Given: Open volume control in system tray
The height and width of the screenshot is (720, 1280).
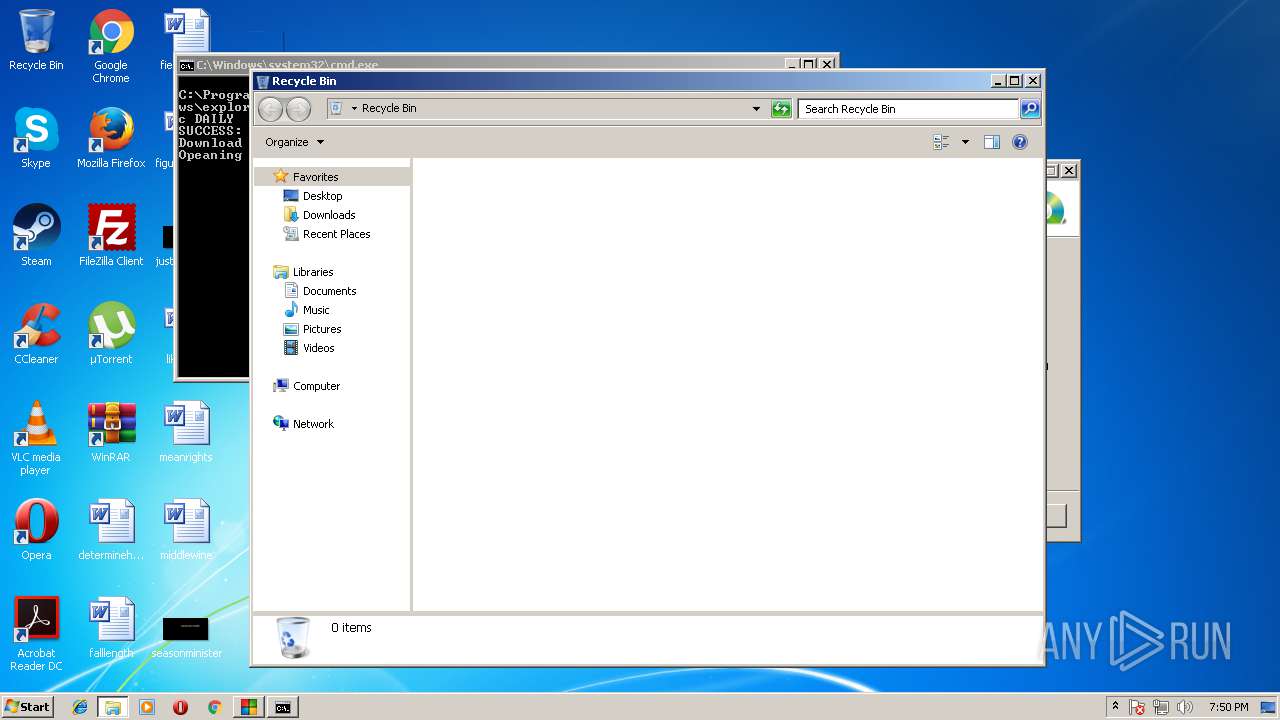Looking at the screenshot, I should [1185, 707].
